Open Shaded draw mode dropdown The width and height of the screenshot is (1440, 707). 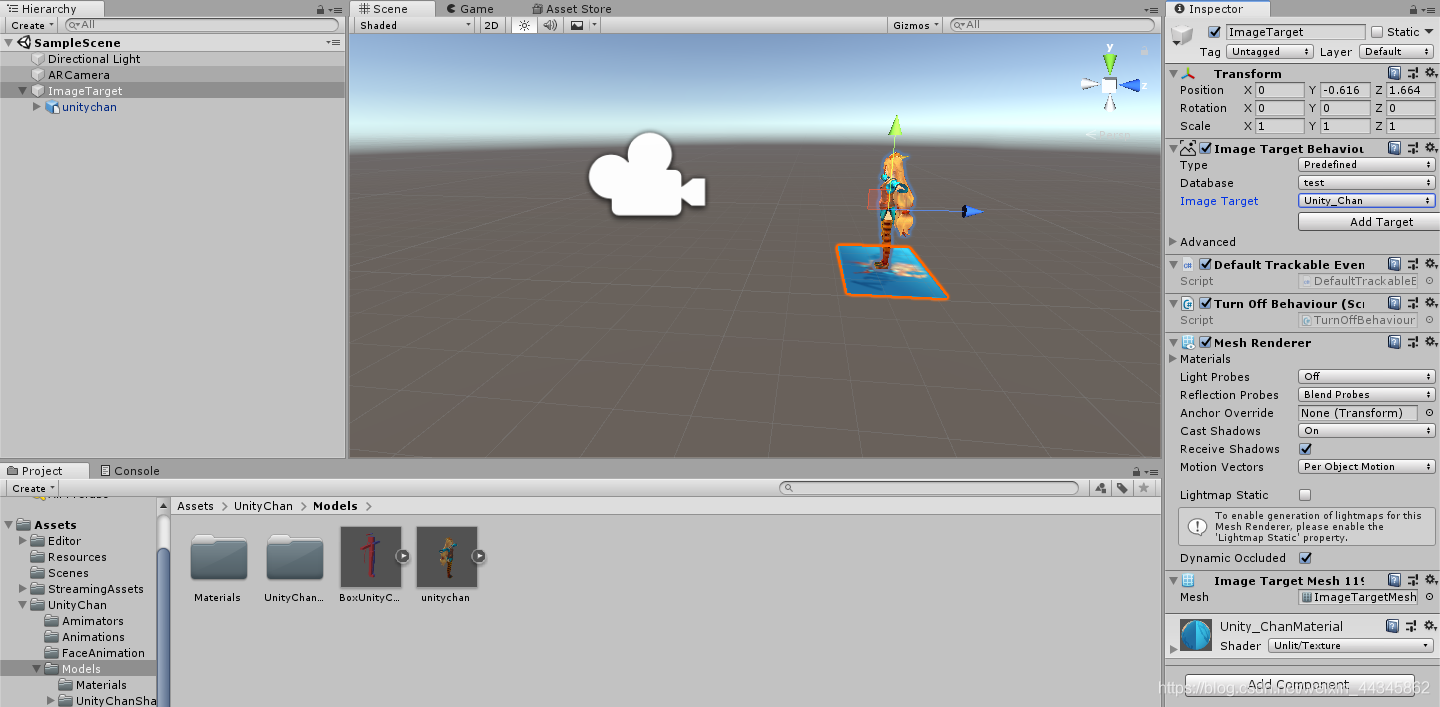[x=414, y=25]
